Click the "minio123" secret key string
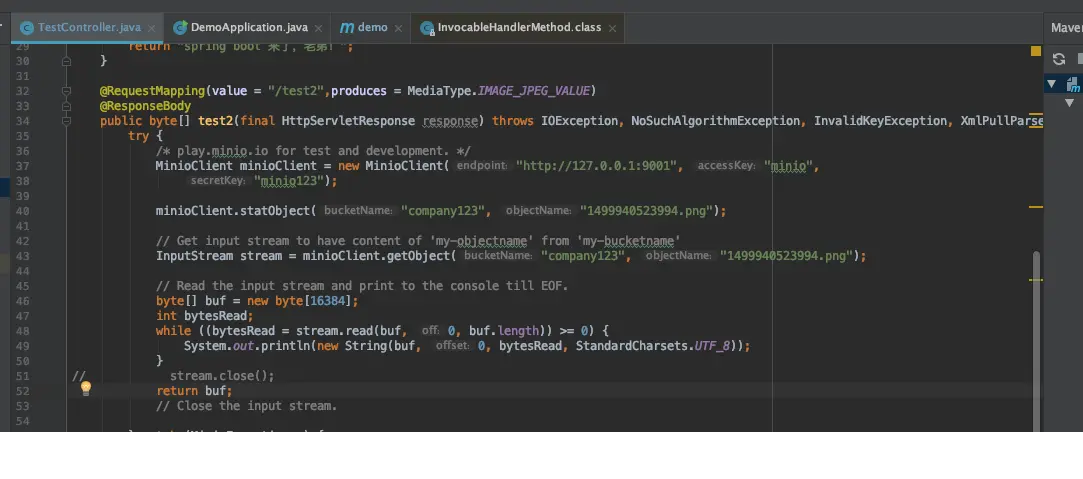 click(x=289, y=182)
